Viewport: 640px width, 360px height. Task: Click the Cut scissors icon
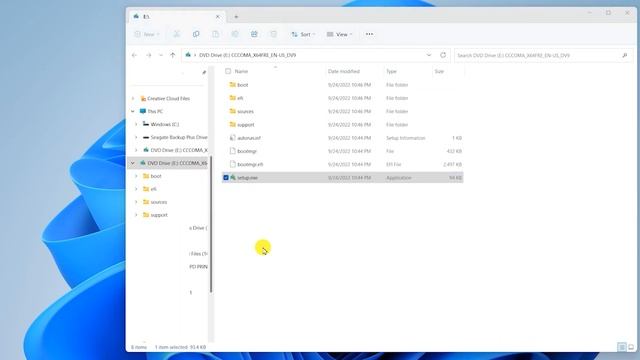pyautogui.click(x=177, y=34)
